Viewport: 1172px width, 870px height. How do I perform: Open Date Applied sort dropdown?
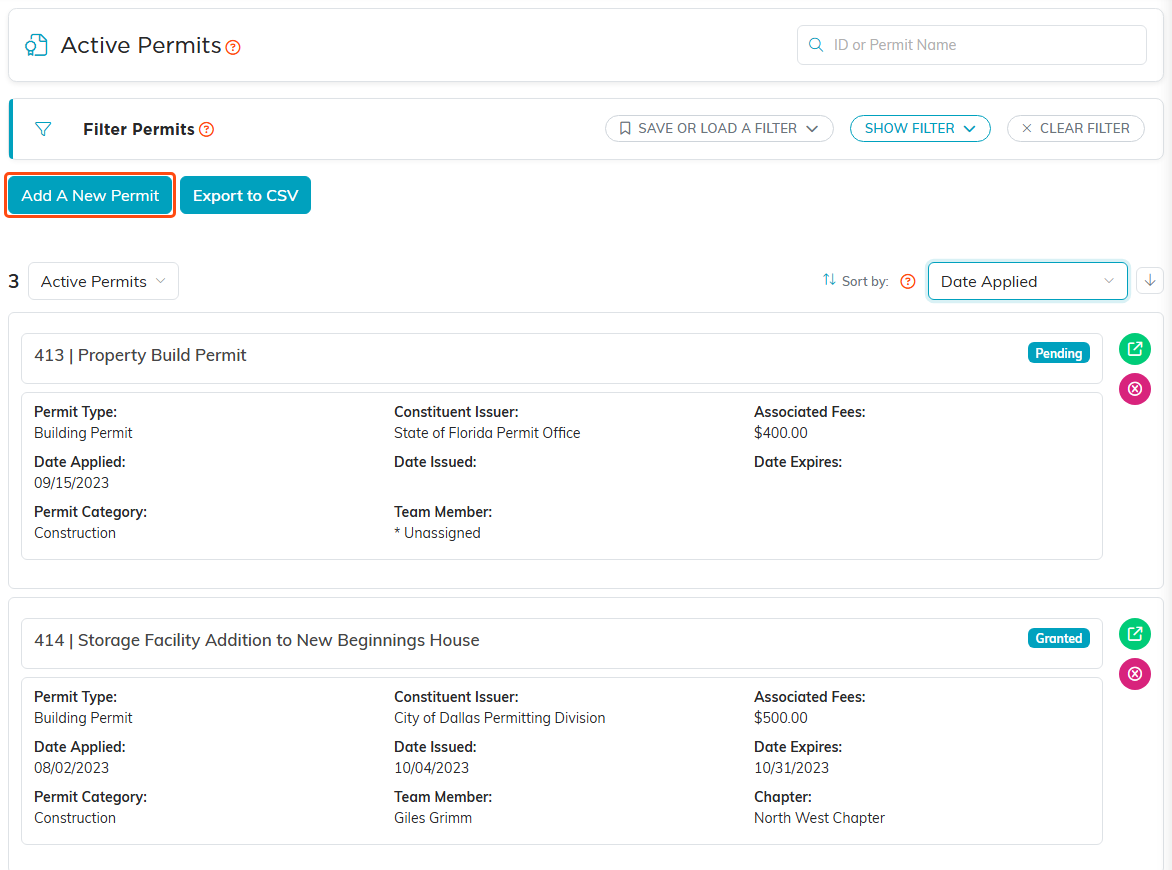(x=1027, y=281)
